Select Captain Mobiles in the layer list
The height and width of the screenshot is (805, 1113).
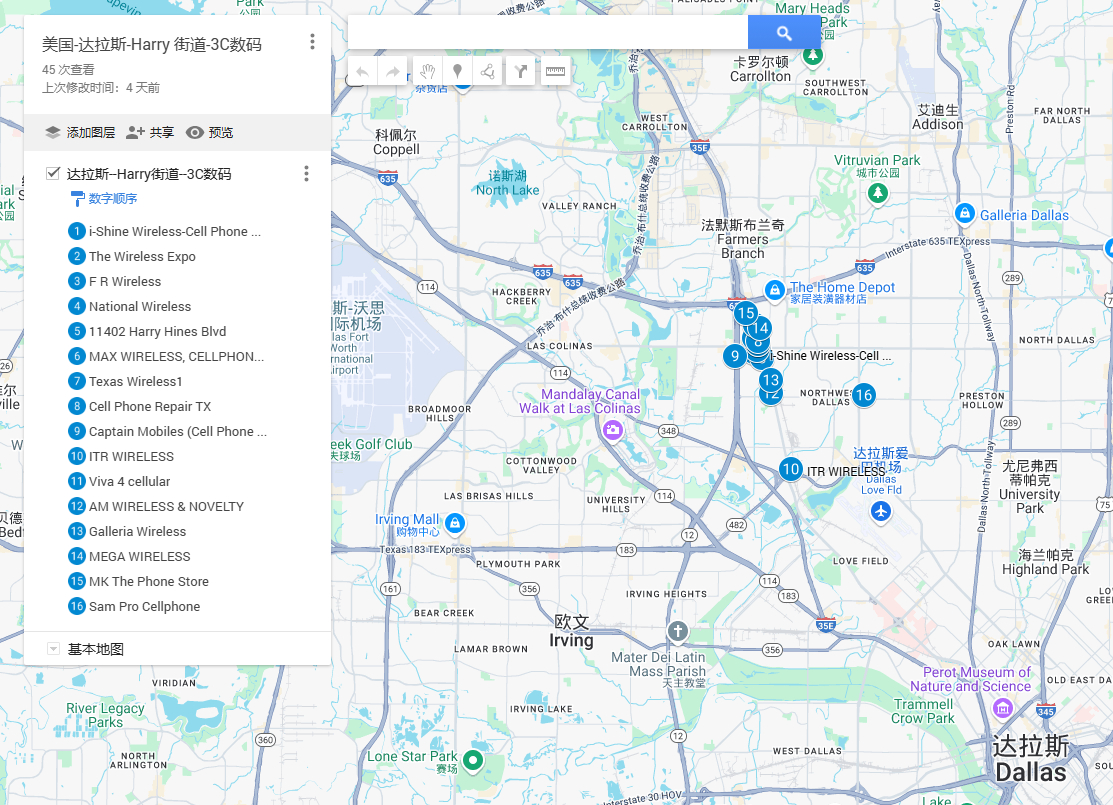177,431
